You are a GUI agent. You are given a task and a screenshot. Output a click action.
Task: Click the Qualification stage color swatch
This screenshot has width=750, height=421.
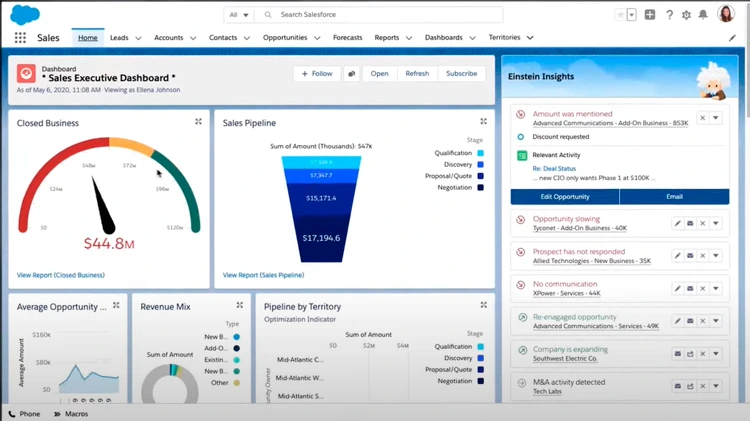click(x=480, y=153)
